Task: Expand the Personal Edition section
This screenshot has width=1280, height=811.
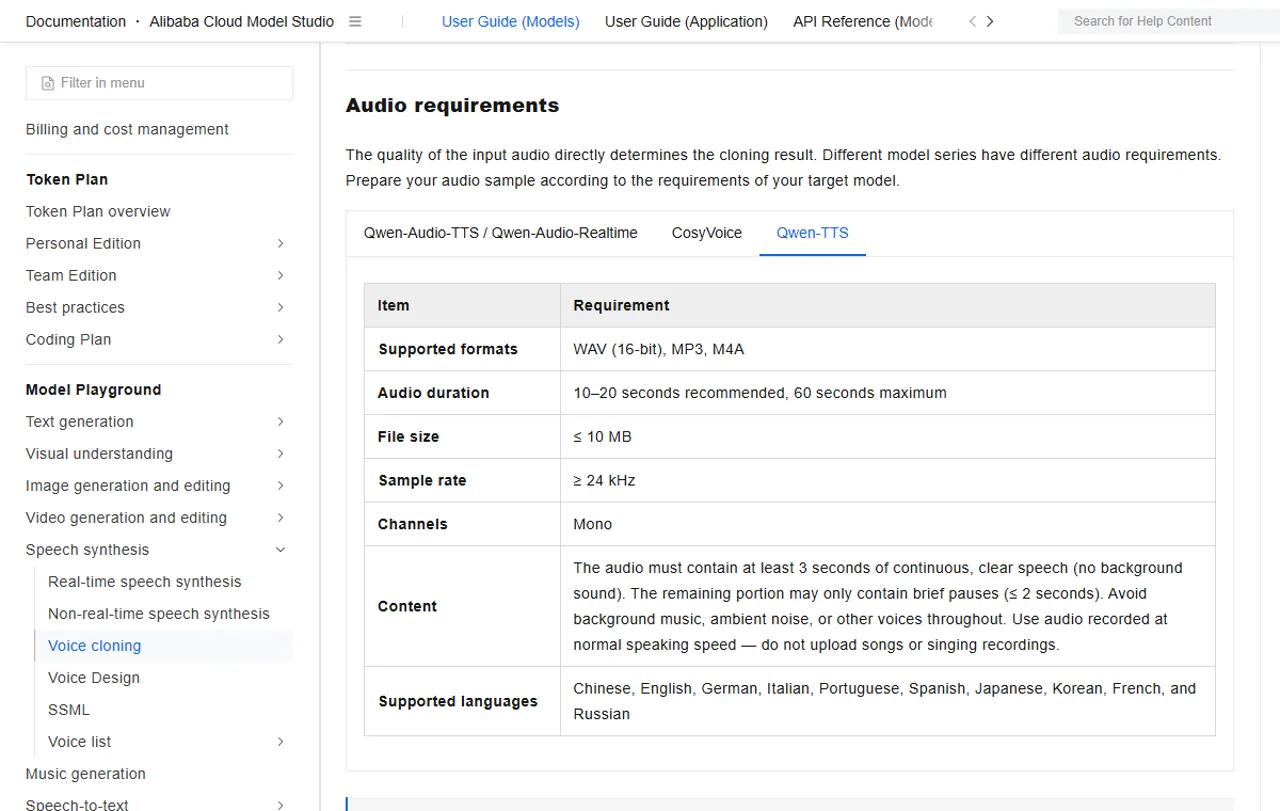Action: point(280,243)
